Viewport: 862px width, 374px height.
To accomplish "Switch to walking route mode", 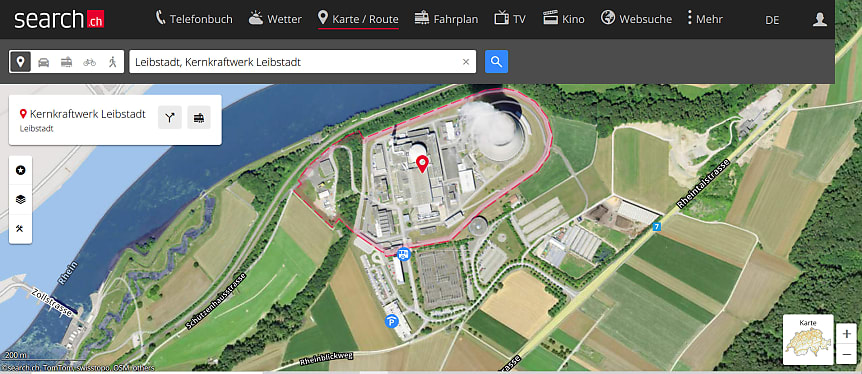I will pyautogui.click(x=113, y=62).
